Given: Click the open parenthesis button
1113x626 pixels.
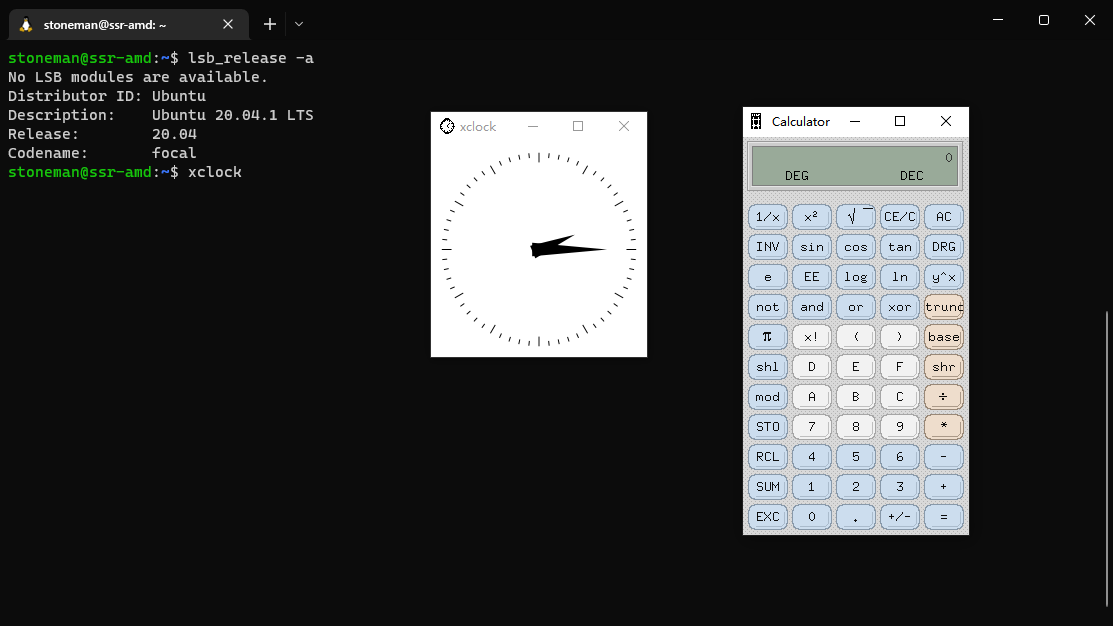Looking at the screenshot, I should point(855,336).
